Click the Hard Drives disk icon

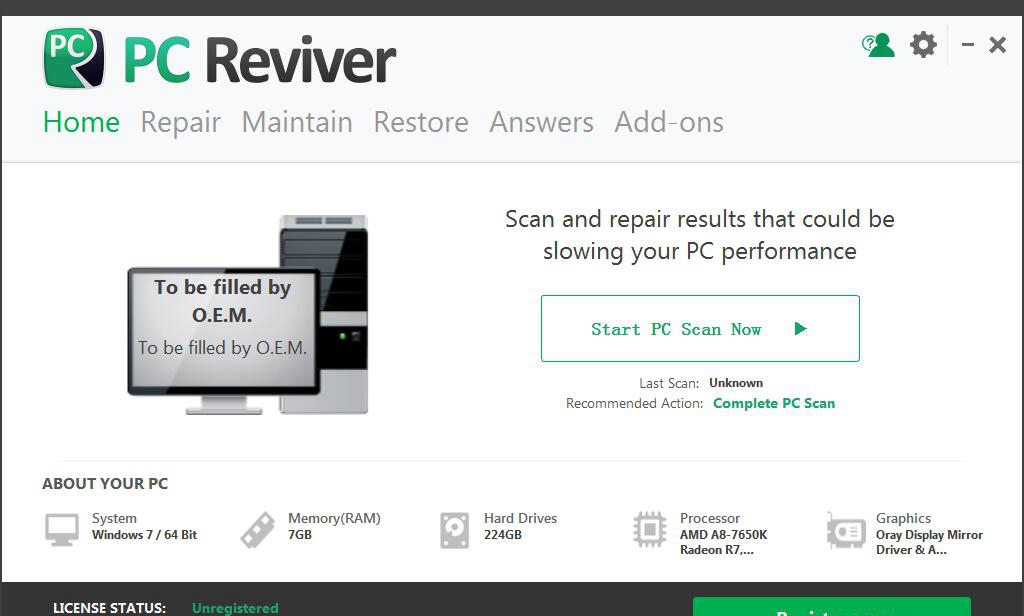point(455,530)
